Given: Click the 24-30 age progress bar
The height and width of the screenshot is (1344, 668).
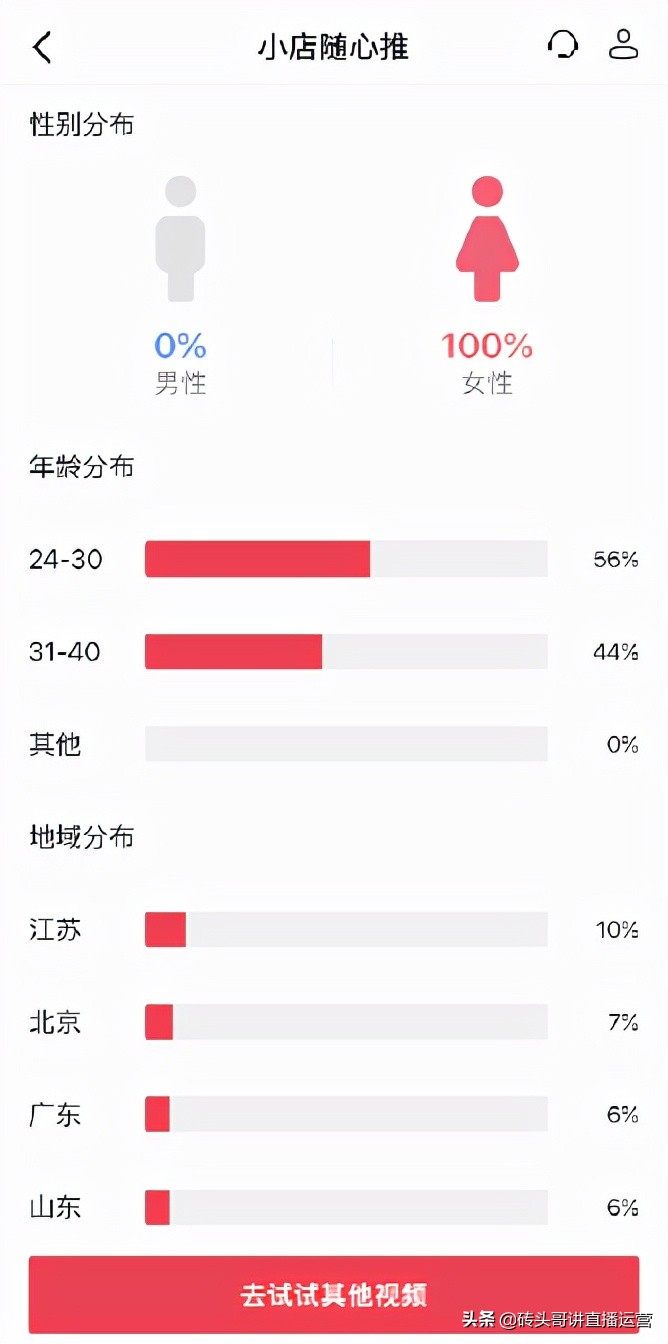Looking at the screenshot, I should pyautogui.click(x=346, y=559).
